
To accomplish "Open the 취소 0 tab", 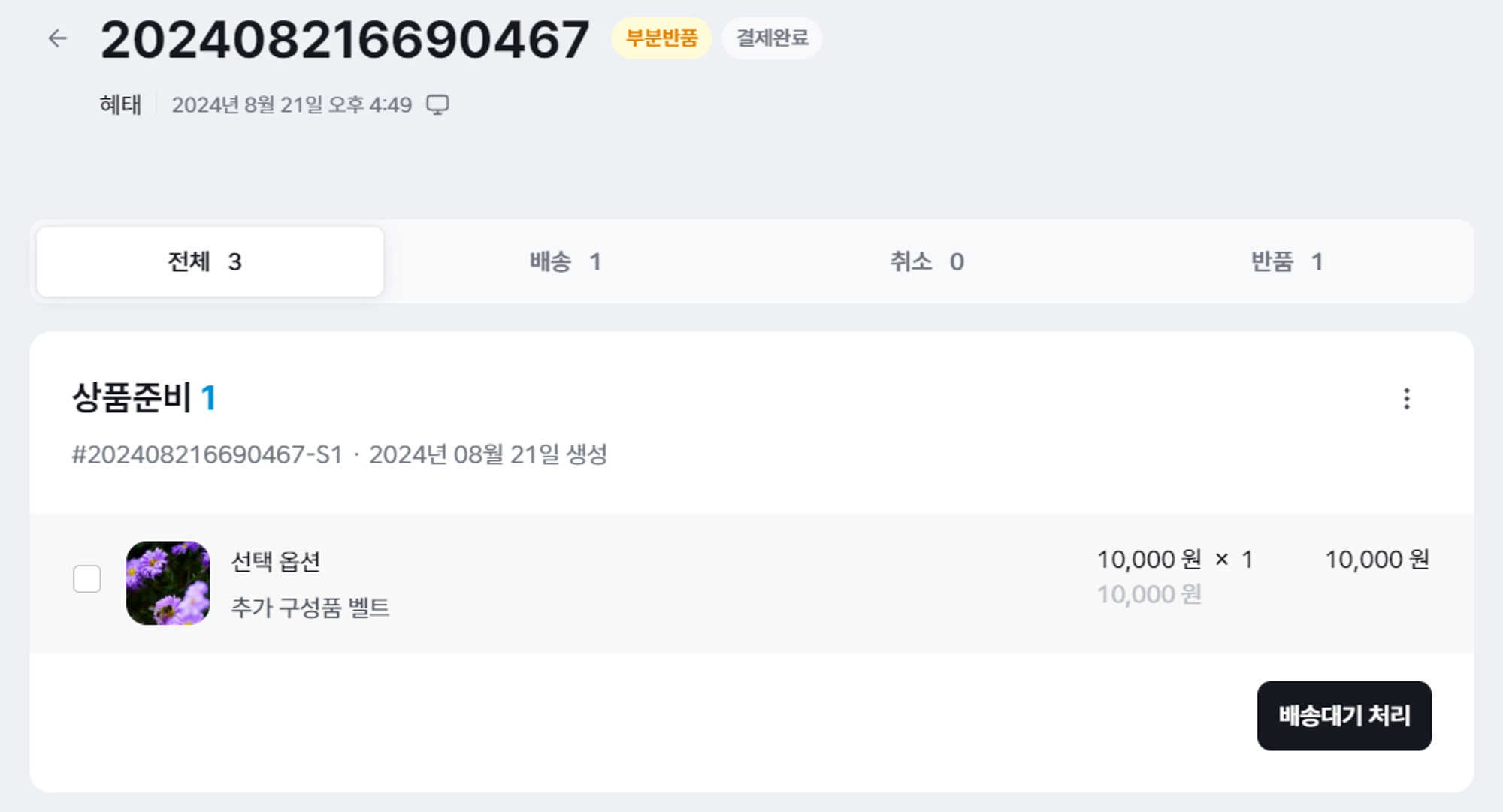I will click(927, 261).
